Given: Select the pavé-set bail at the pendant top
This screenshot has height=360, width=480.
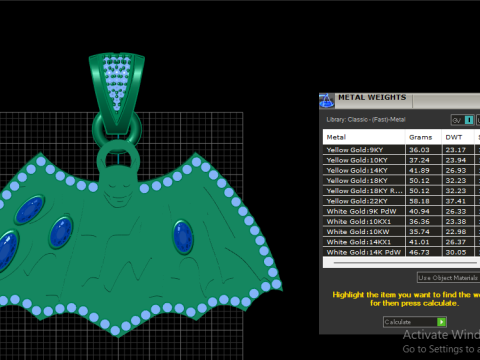Looking at the screenshot, I should pos(117,94).
